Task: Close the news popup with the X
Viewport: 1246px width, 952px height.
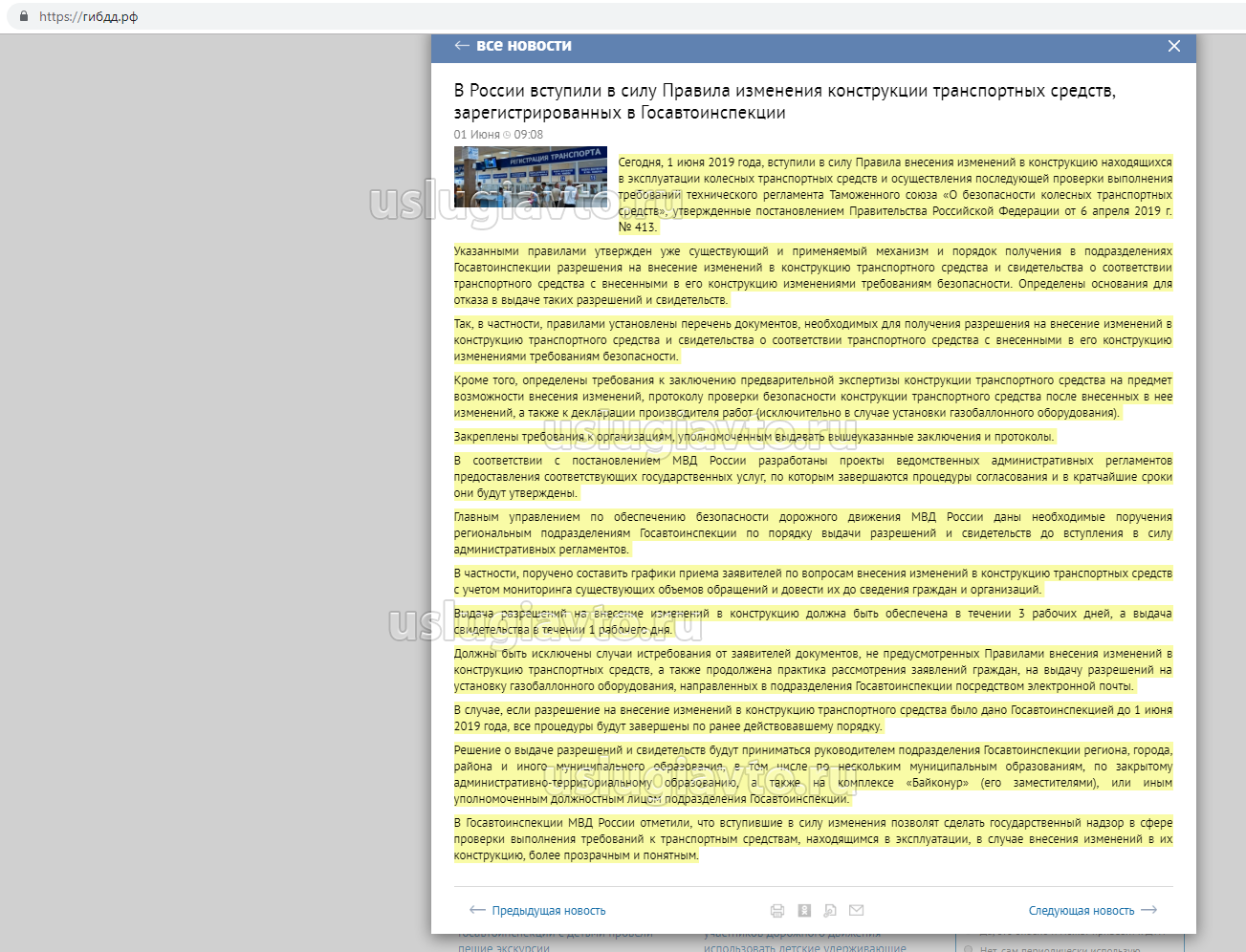Action: (1174, 46)
